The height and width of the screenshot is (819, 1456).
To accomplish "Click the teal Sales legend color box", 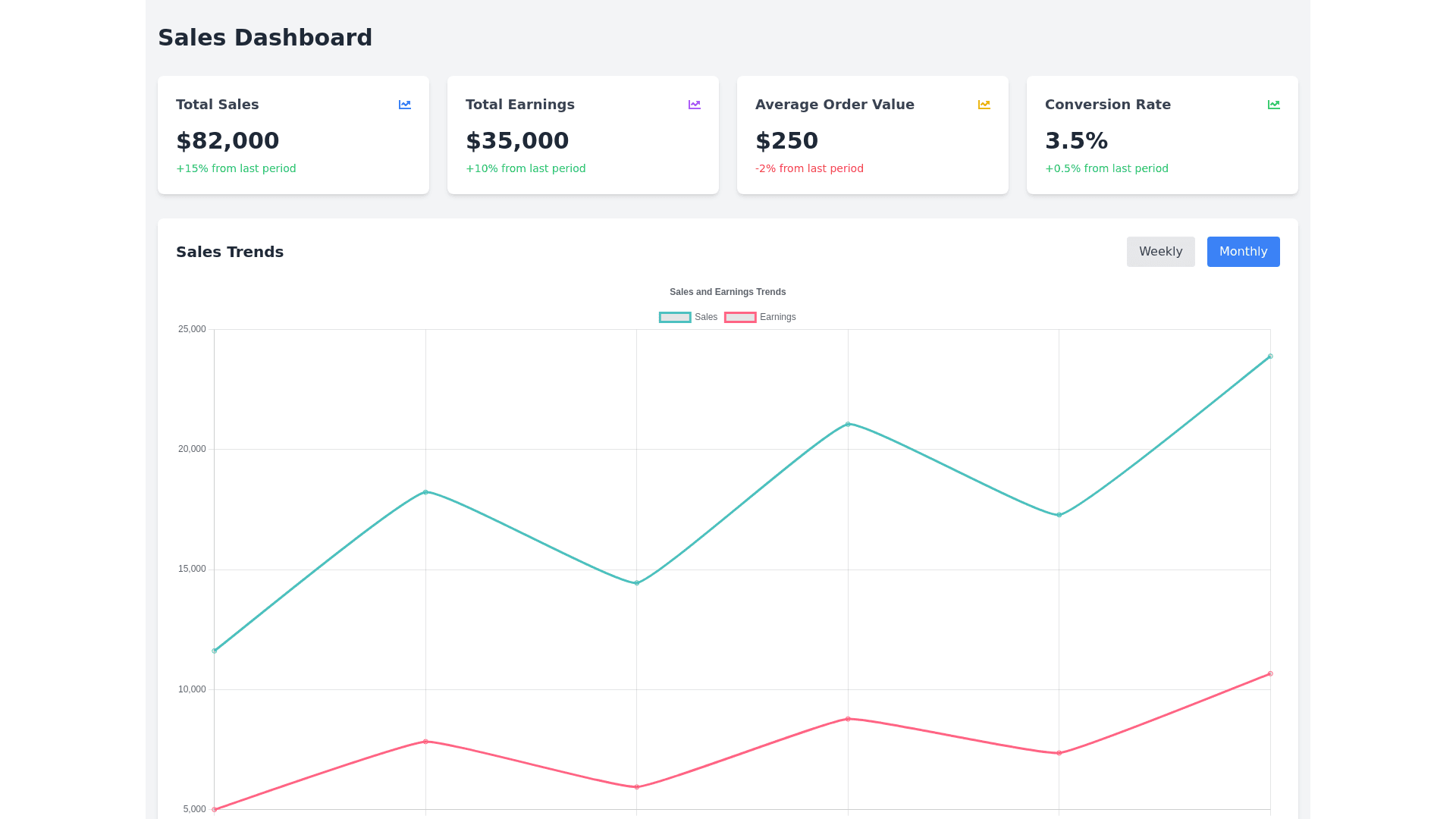I will click(x=675, y=317).
